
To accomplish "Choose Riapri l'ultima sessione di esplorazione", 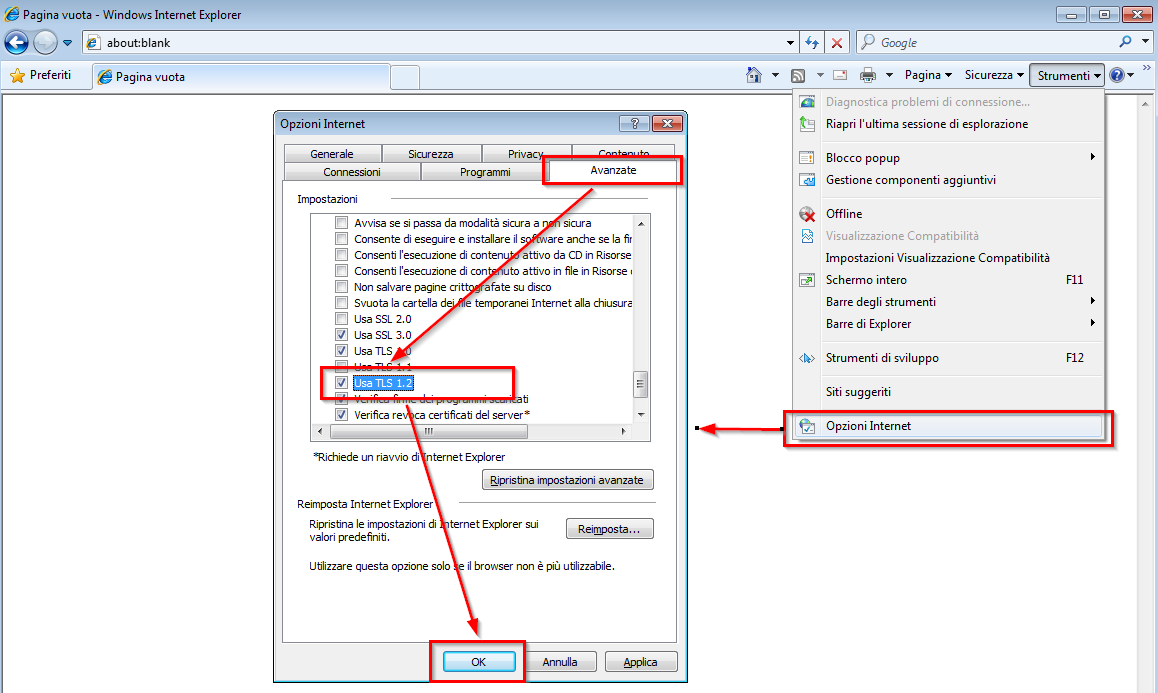I will (x=949, y=124).
